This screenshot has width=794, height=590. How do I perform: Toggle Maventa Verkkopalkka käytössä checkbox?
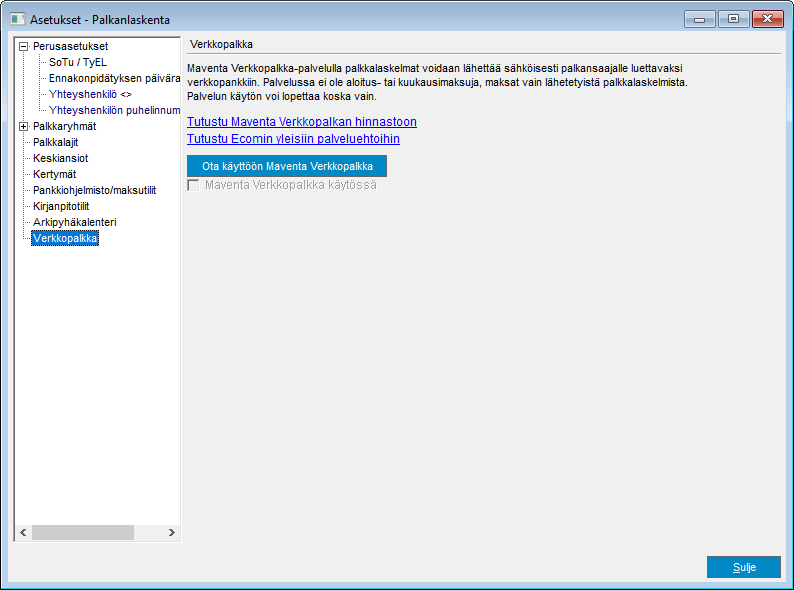[193, 185]
